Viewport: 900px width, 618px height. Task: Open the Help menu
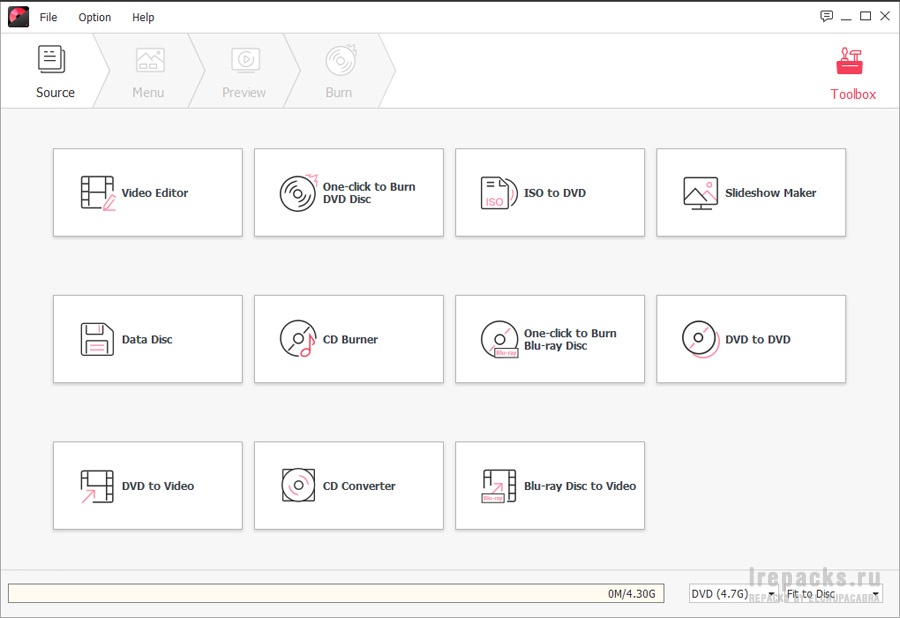tap(143, 17)
